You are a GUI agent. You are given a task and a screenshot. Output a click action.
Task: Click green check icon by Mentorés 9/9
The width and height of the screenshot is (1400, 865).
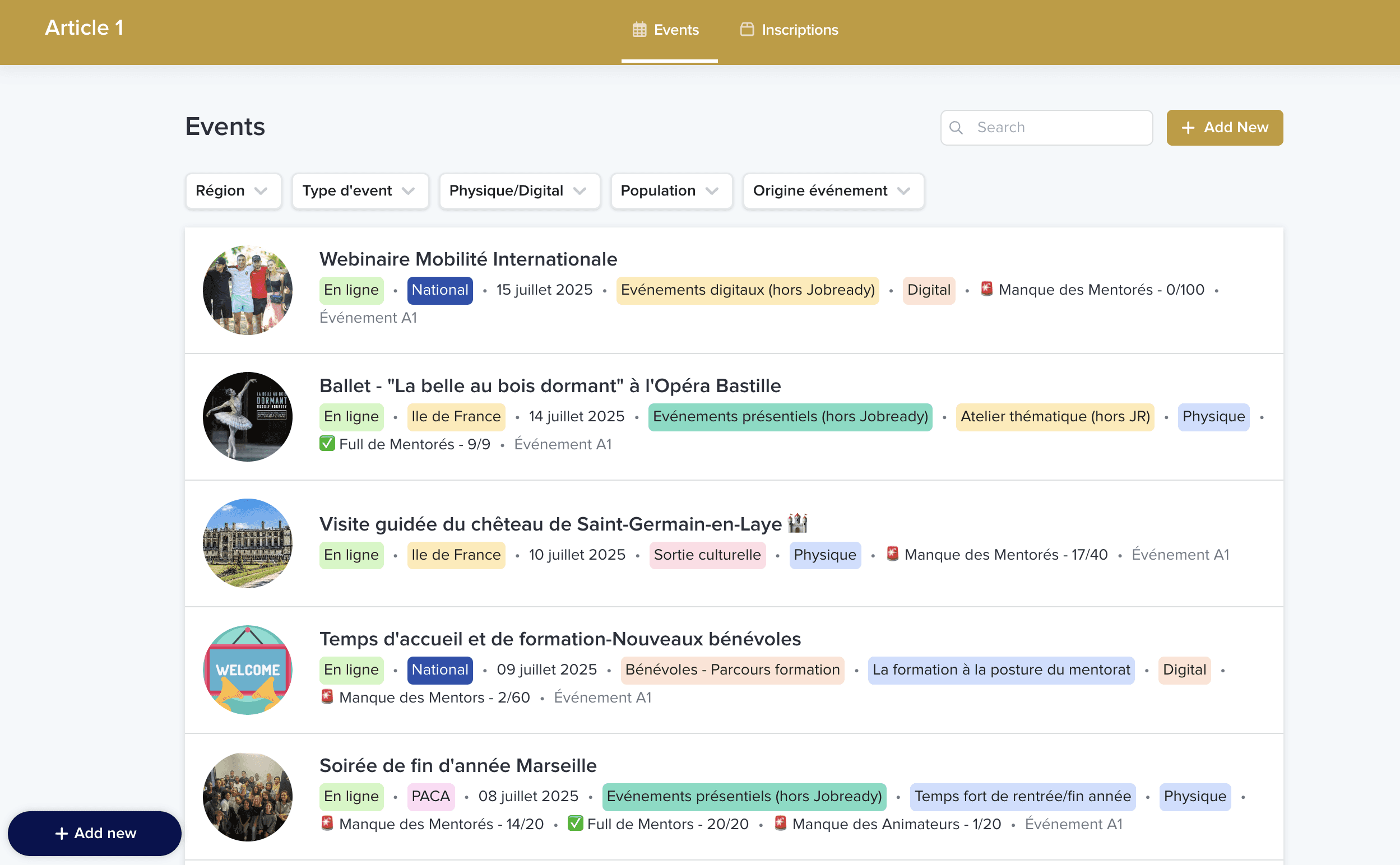click(327, 443)
